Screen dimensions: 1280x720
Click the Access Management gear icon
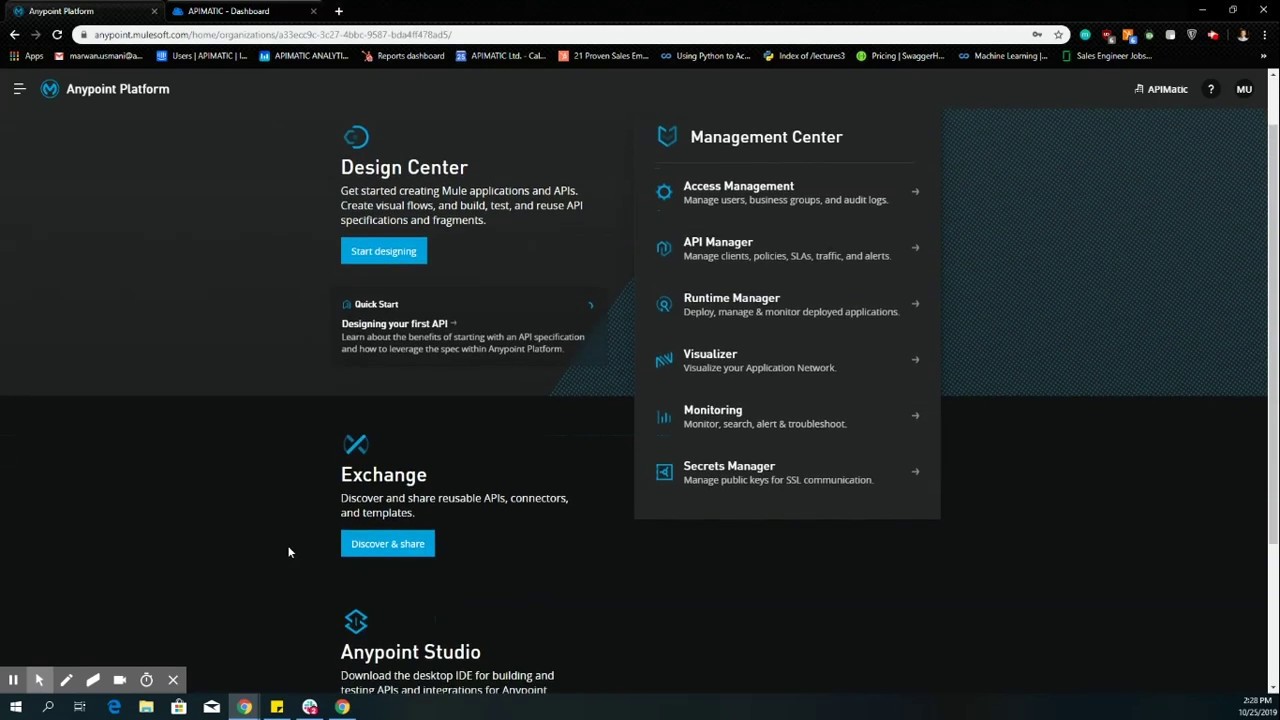click(x=664, y=192)
